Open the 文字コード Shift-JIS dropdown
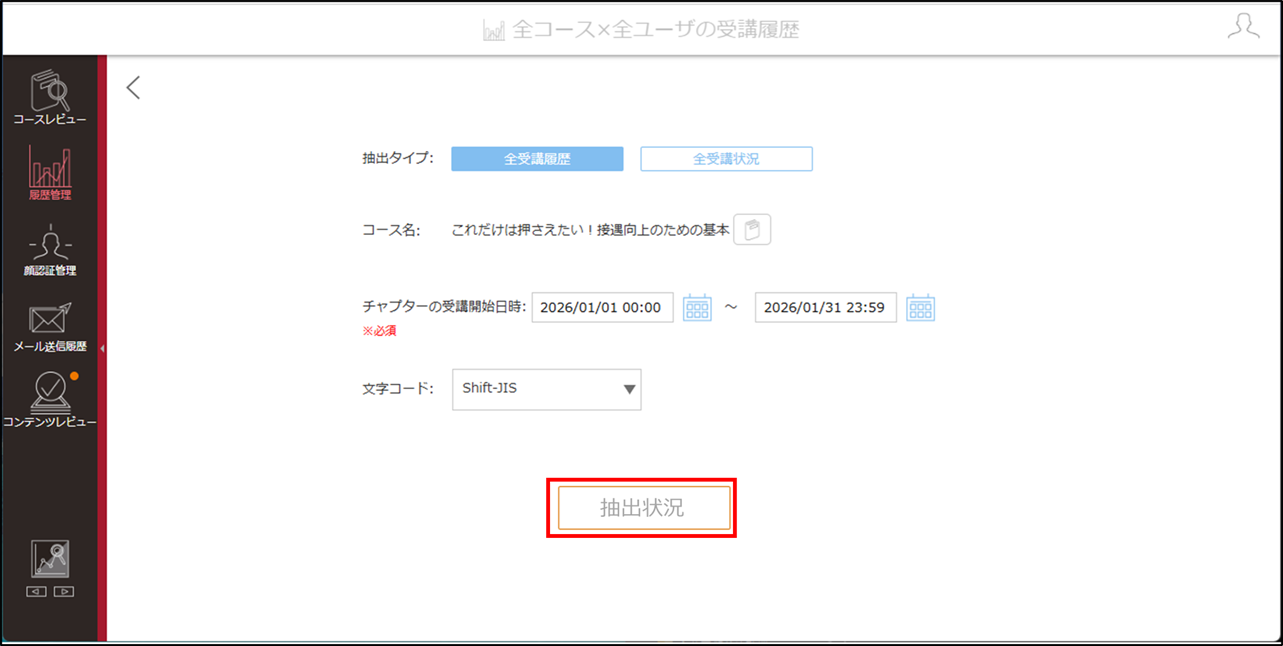Viewport: 1283px width, 646px height. pos(546,389)
